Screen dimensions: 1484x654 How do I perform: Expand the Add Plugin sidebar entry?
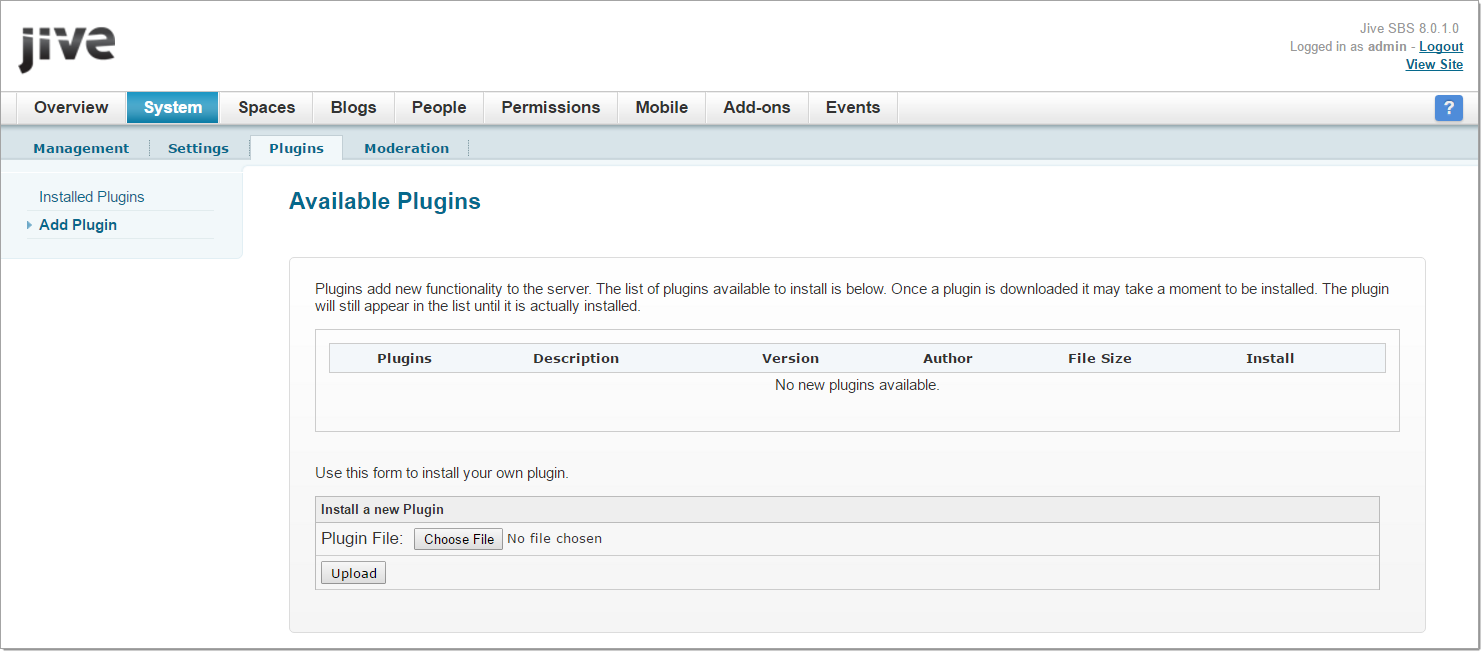[x=78, y=224]
